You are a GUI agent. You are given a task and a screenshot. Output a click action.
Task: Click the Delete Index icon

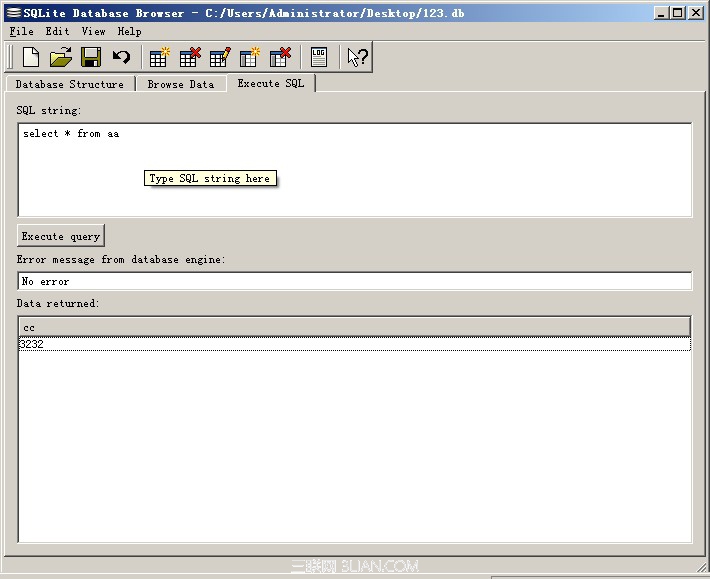[x=280, y=57]
